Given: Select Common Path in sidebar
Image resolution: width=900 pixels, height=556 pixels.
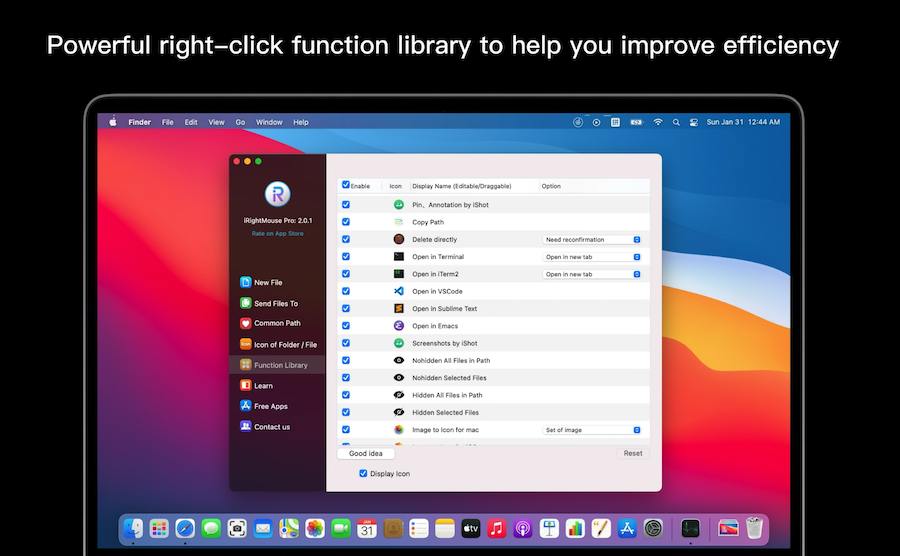Looking at the screenshot, I should (x=270, y=324).
